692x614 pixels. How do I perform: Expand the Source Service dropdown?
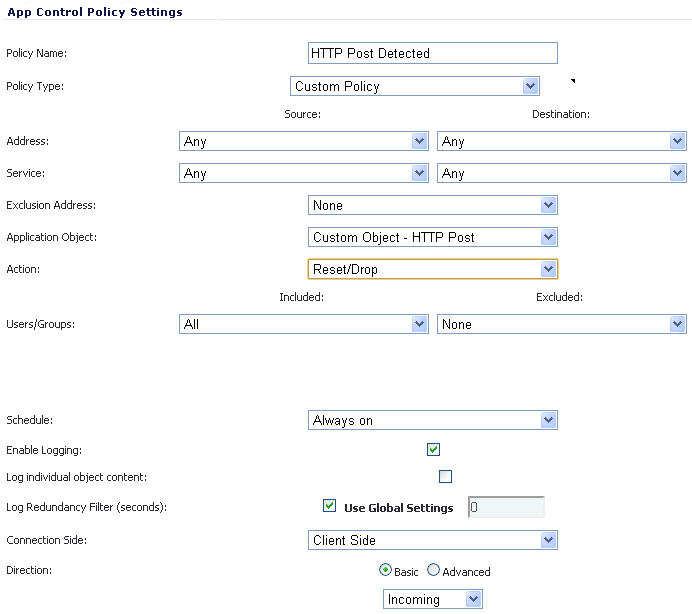coord(304,174)
